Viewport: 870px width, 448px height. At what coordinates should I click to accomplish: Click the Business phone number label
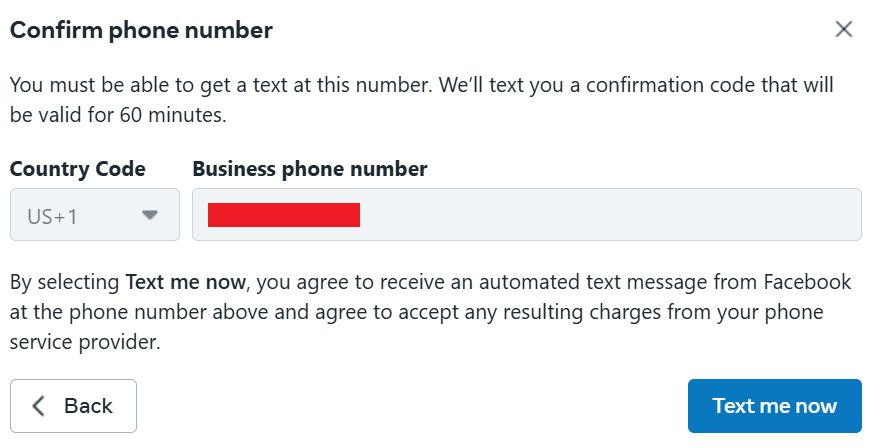310,169
